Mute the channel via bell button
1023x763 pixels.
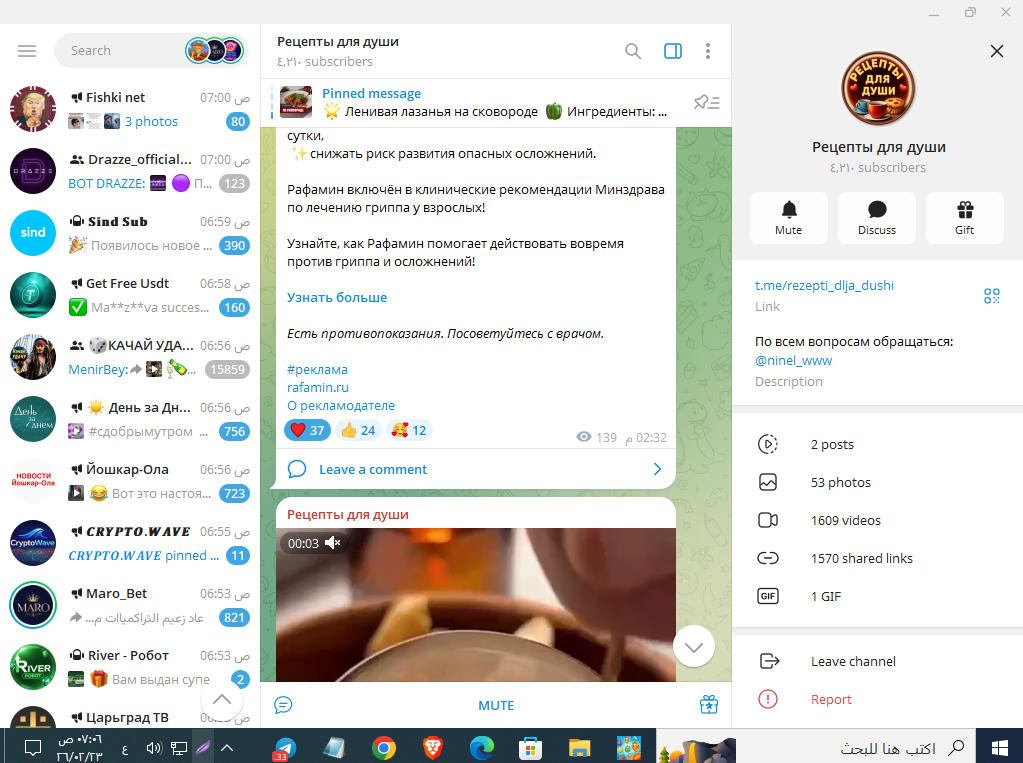tap(789, 218)
